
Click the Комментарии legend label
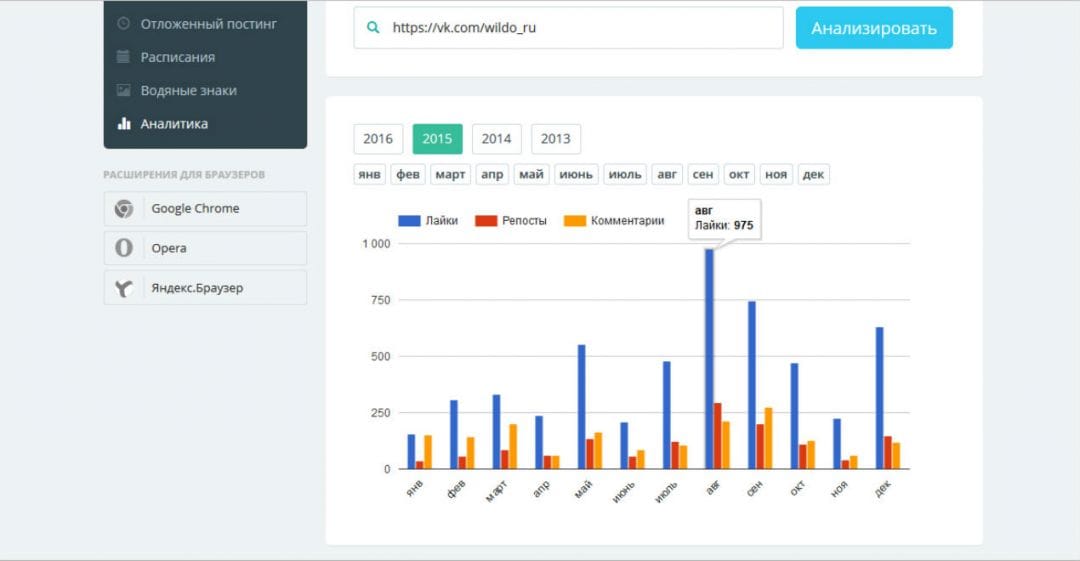[x=627, y=221]
